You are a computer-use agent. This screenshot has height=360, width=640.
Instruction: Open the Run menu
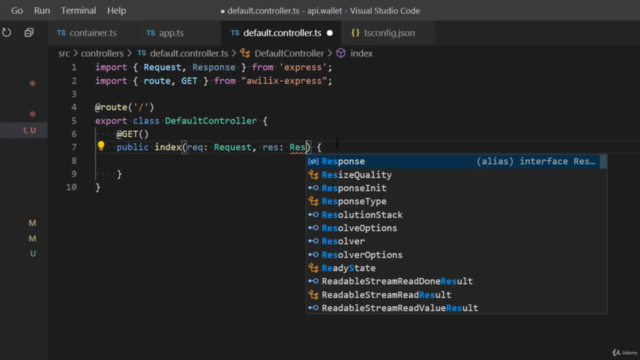point(42,11)
